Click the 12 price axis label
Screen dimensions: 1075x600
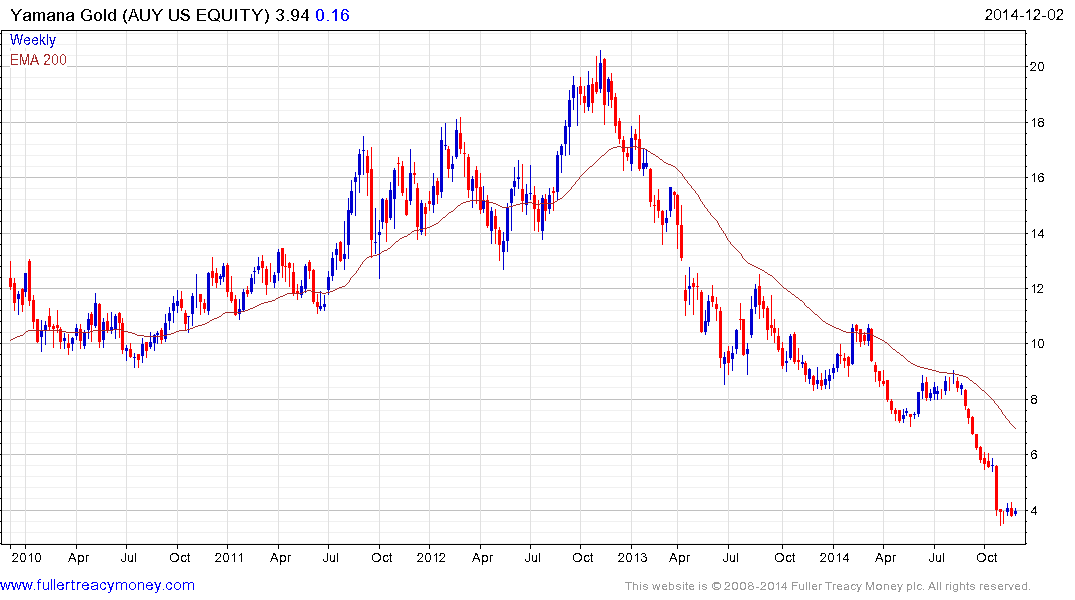pos(1037,289)
